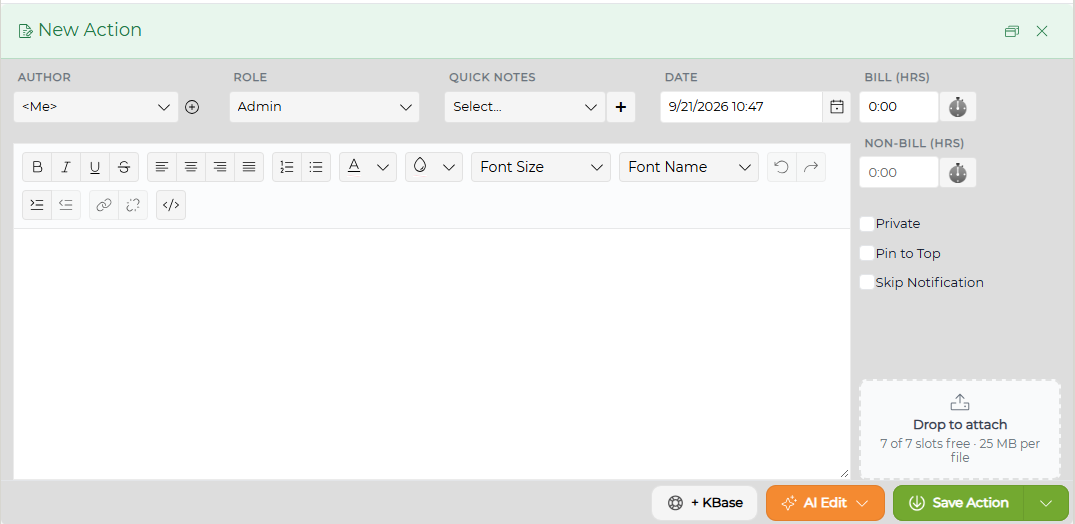Click the Non-Bill hours input field
The image size is (1075, 524).
899,172
